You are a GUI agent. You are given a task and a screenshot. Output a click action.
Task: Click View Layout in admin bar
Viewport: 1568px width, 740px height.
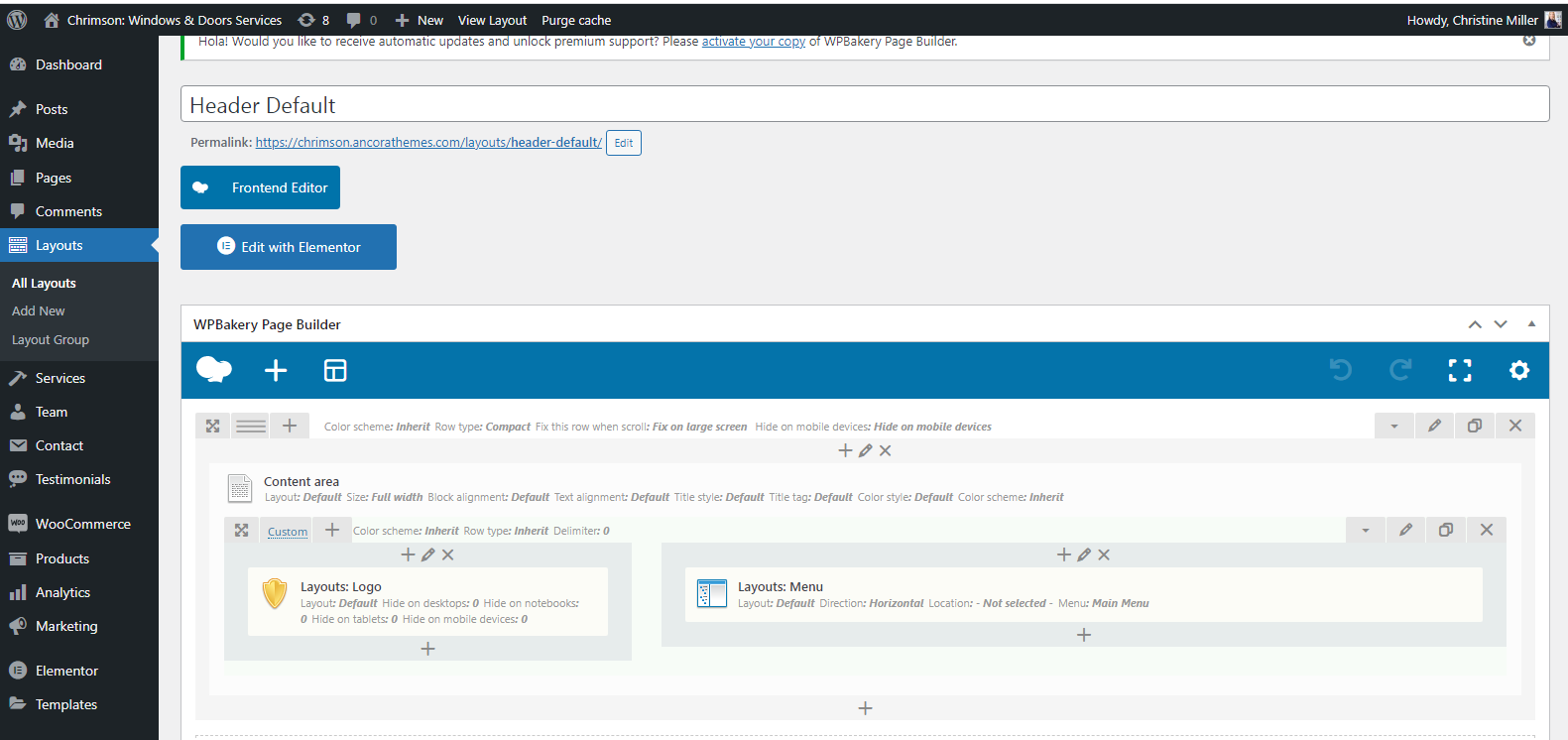(493, 20)
